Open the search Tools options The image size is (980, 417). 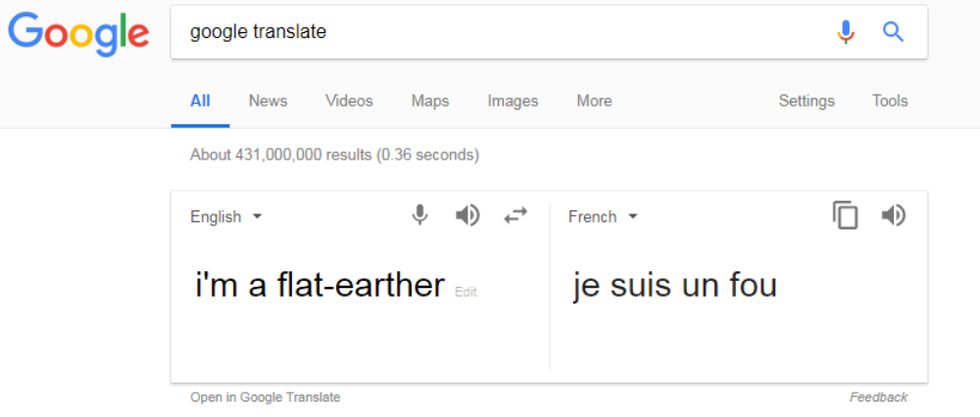click(x=890, y=101)
